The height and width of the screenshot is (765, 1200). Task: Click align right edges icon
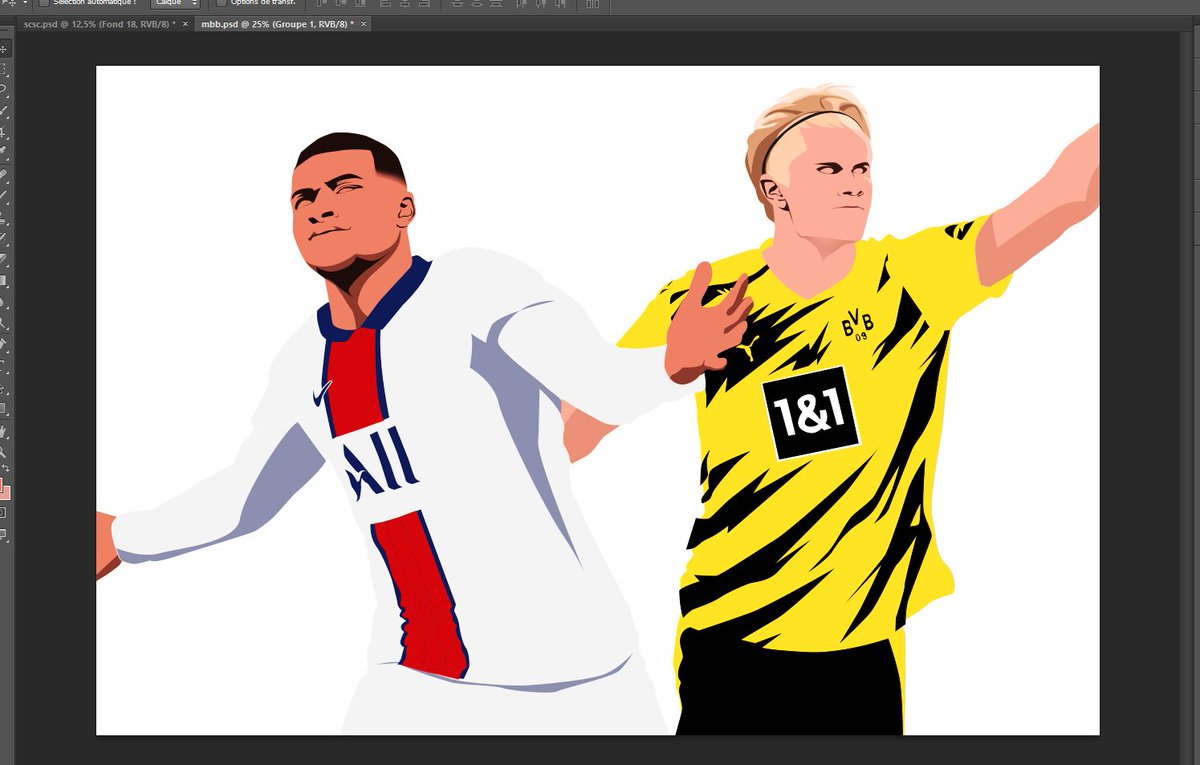point(424,3)
